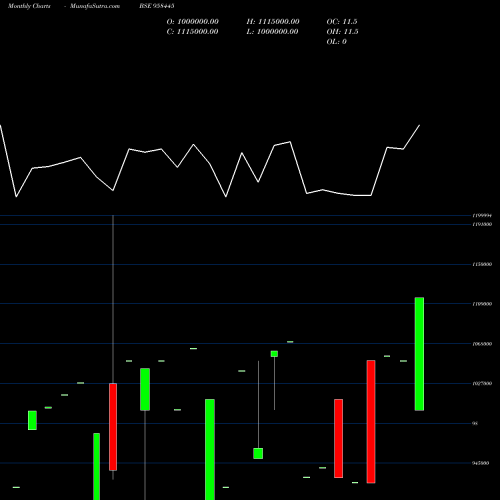Click the 'C: 1115000.00' close value
This screenshot has height=500, width=500.
(193, 32)
